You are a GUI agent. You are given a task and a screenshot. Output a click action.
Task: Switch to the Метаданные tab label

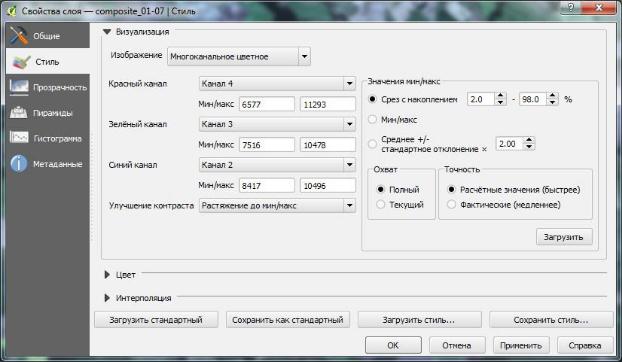click(x=58, y=164)
